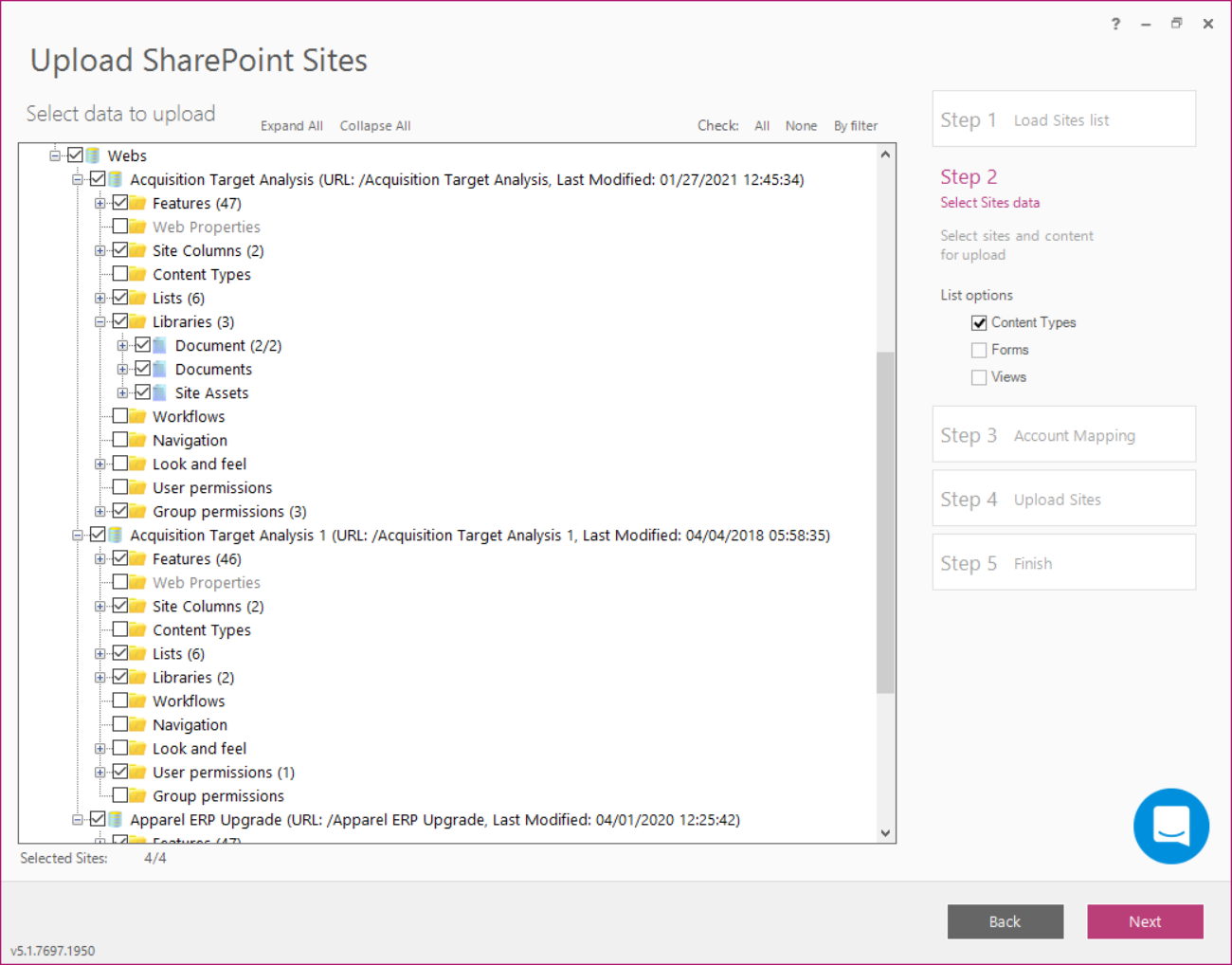The width and height of the screenshot is (1232, 965).
Task: Uncheck the Apparel ERP Upgrade site checkbox
Action: click(98, 818)
